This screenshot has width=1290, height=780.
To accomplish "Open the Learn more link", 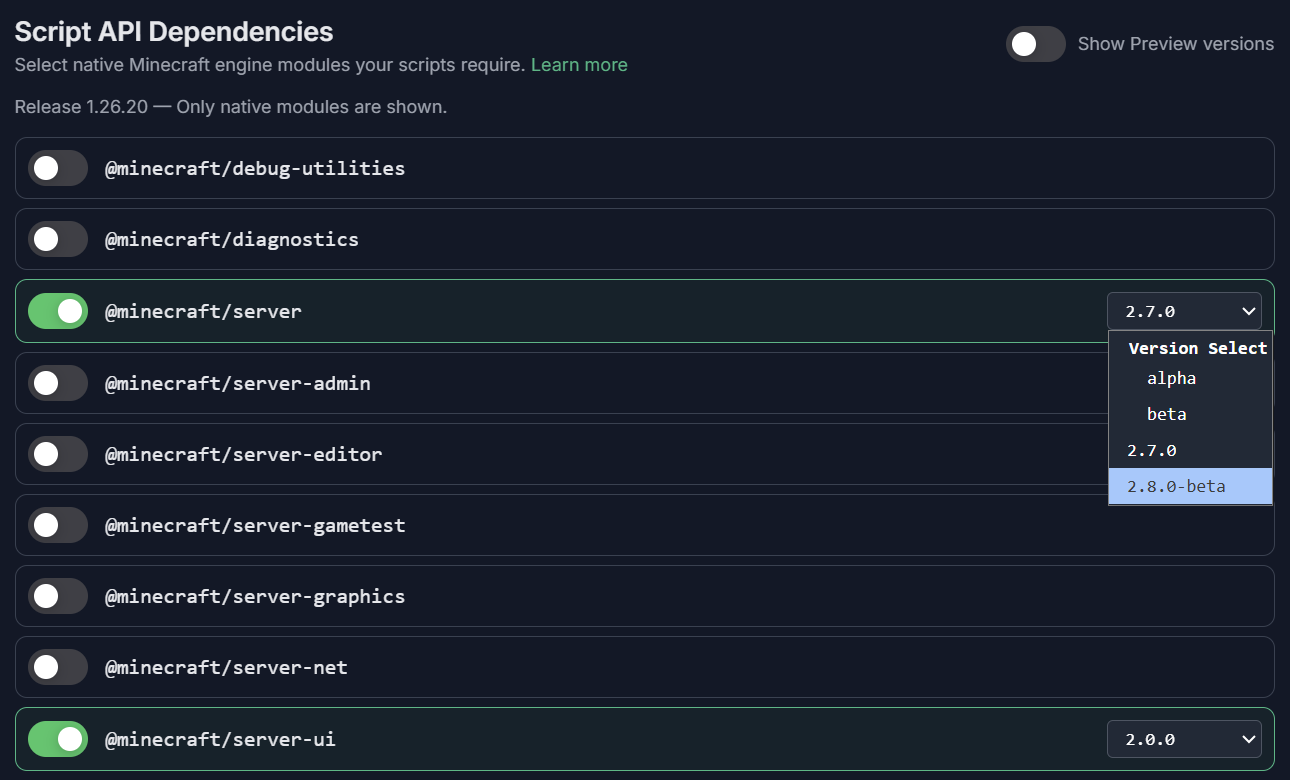I will (579, 65).
